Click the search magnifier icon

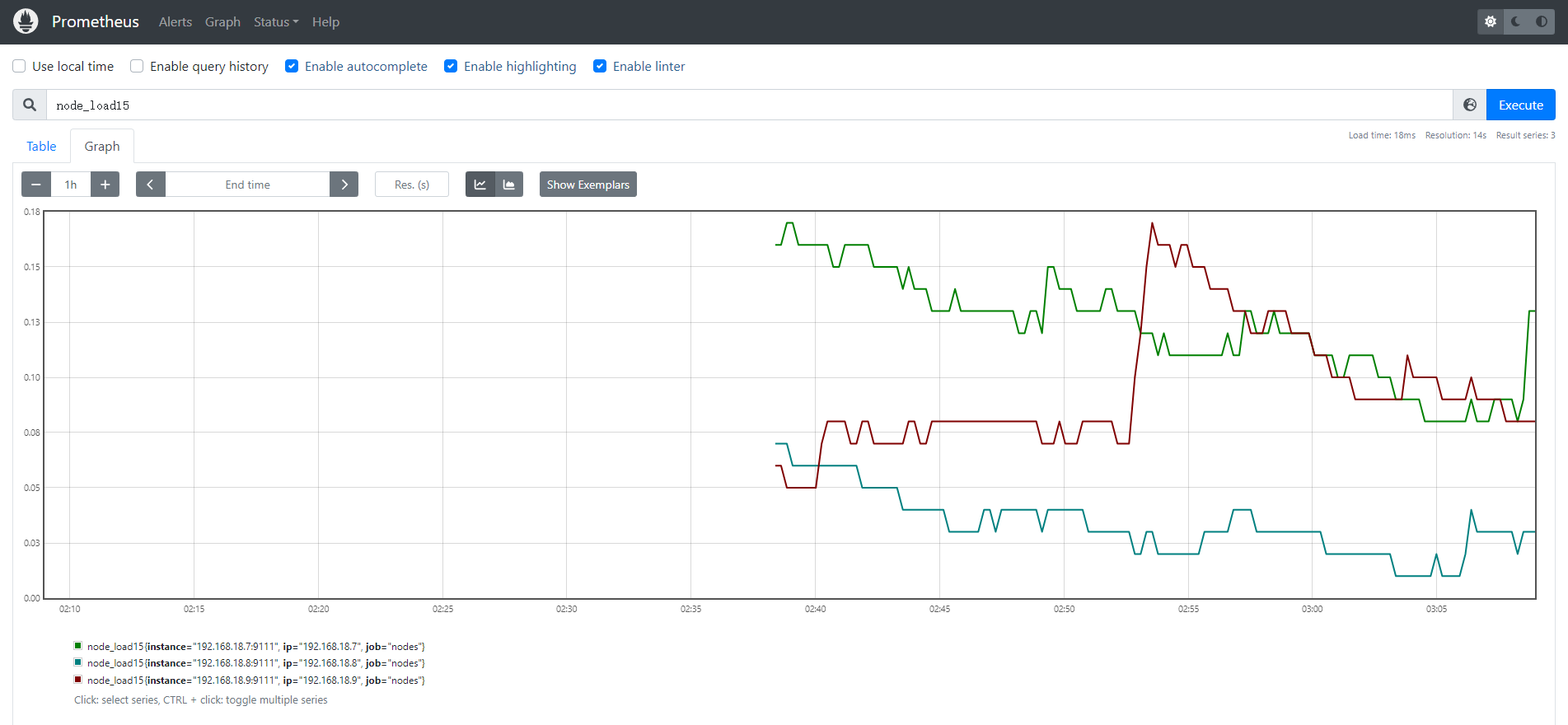point(30,105)
